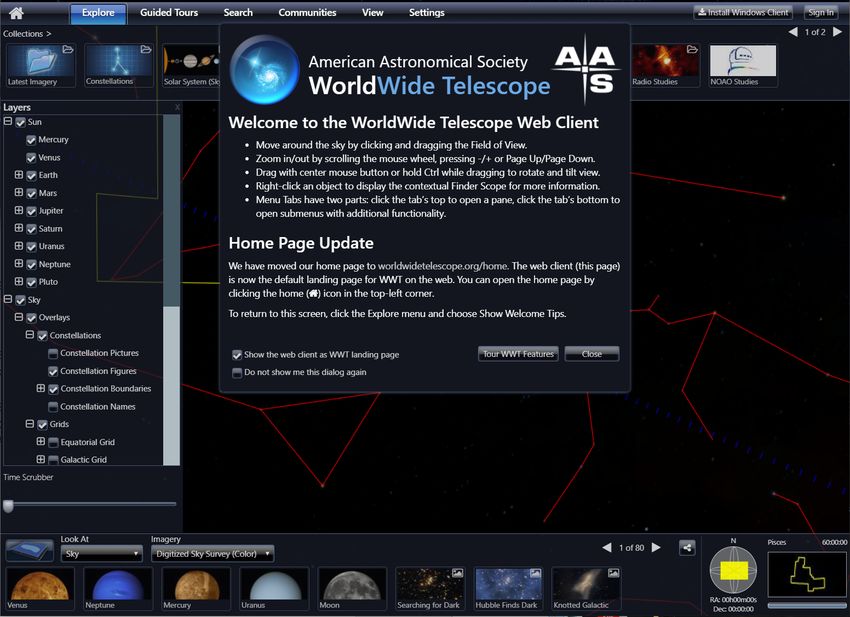Select the Mercury planet thumbnail

click(x=196, y=589)
